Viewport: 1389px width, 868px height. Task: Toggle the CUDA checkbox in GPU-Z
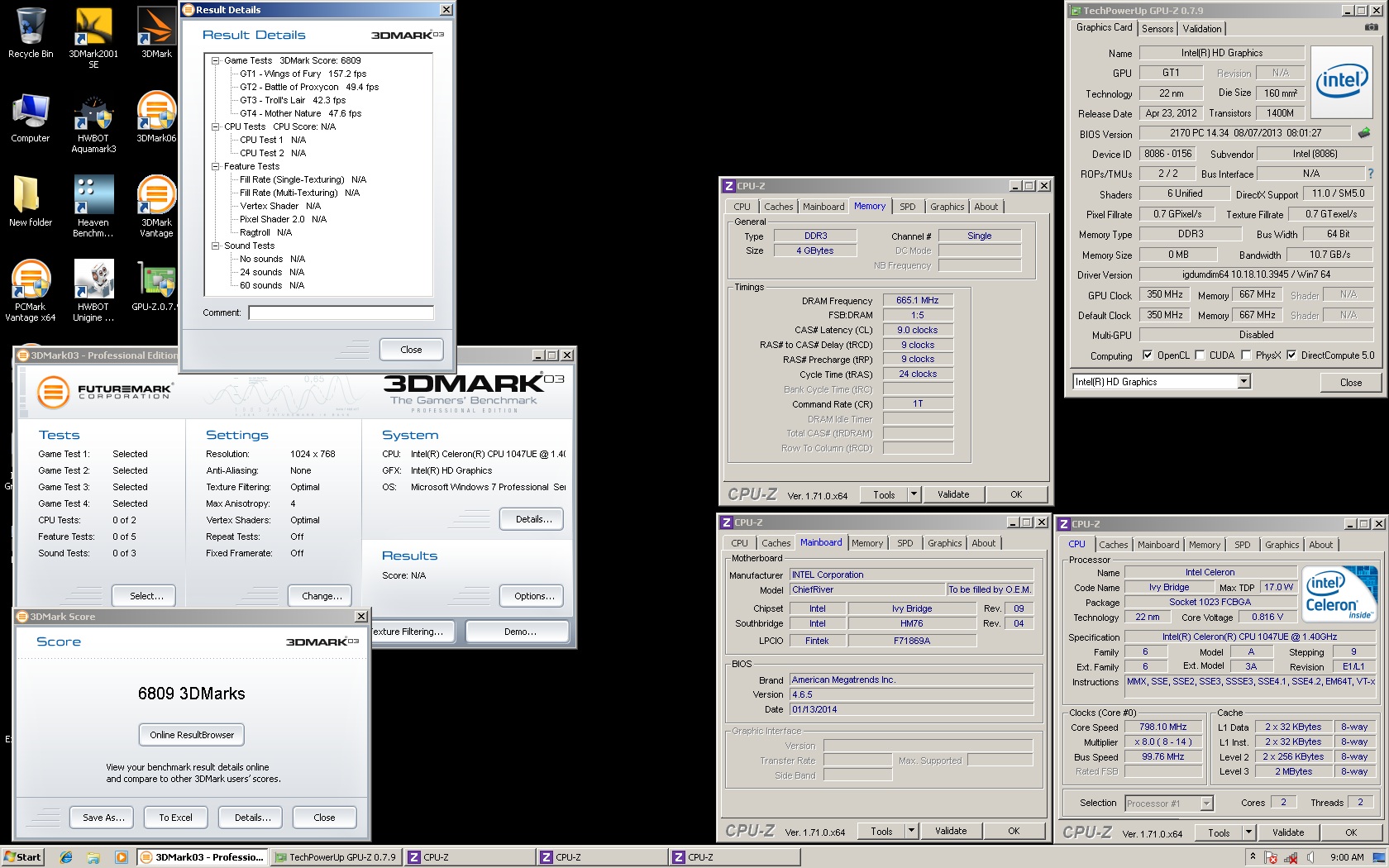click(1200, 355)
